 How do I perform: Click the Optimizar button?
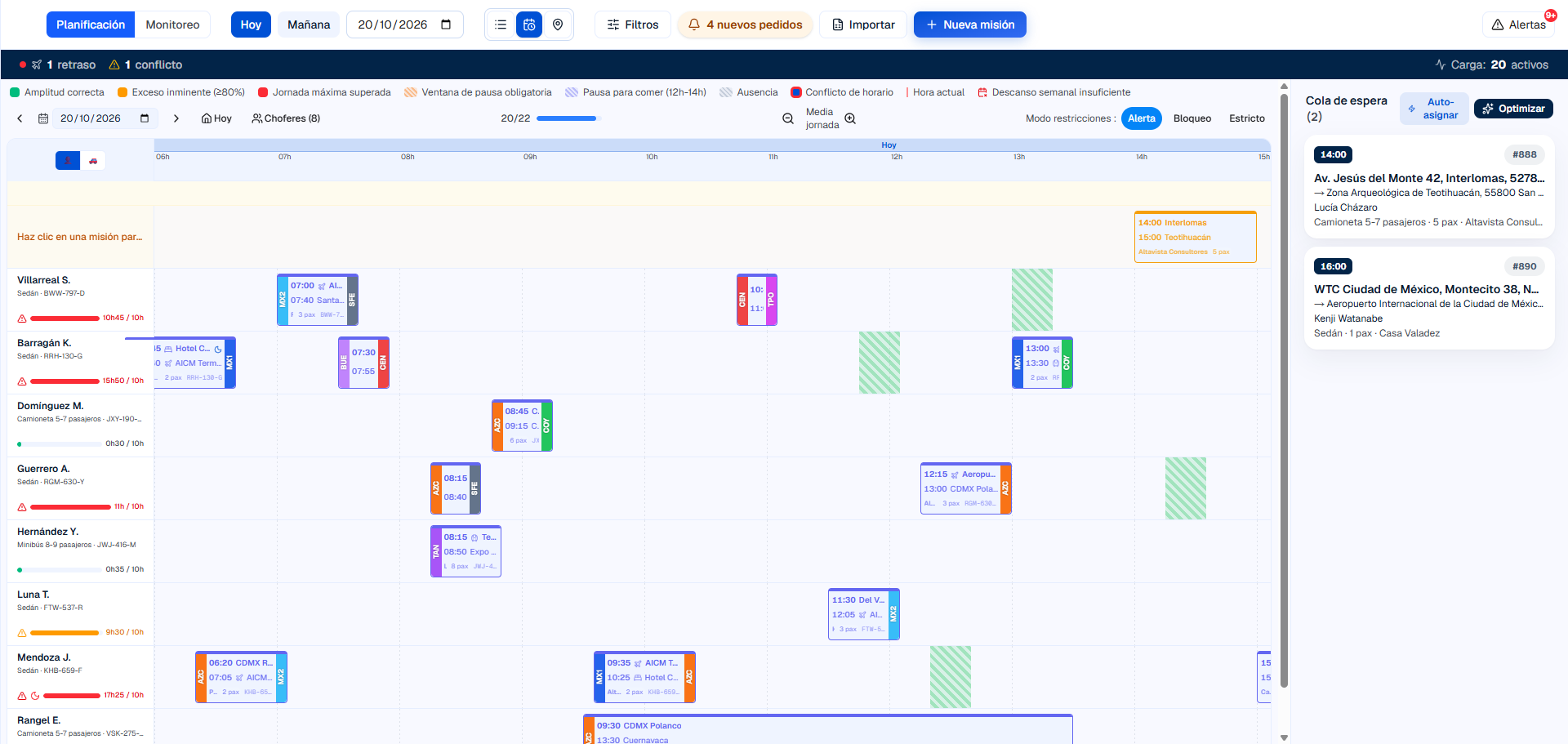coord(1513,109)
